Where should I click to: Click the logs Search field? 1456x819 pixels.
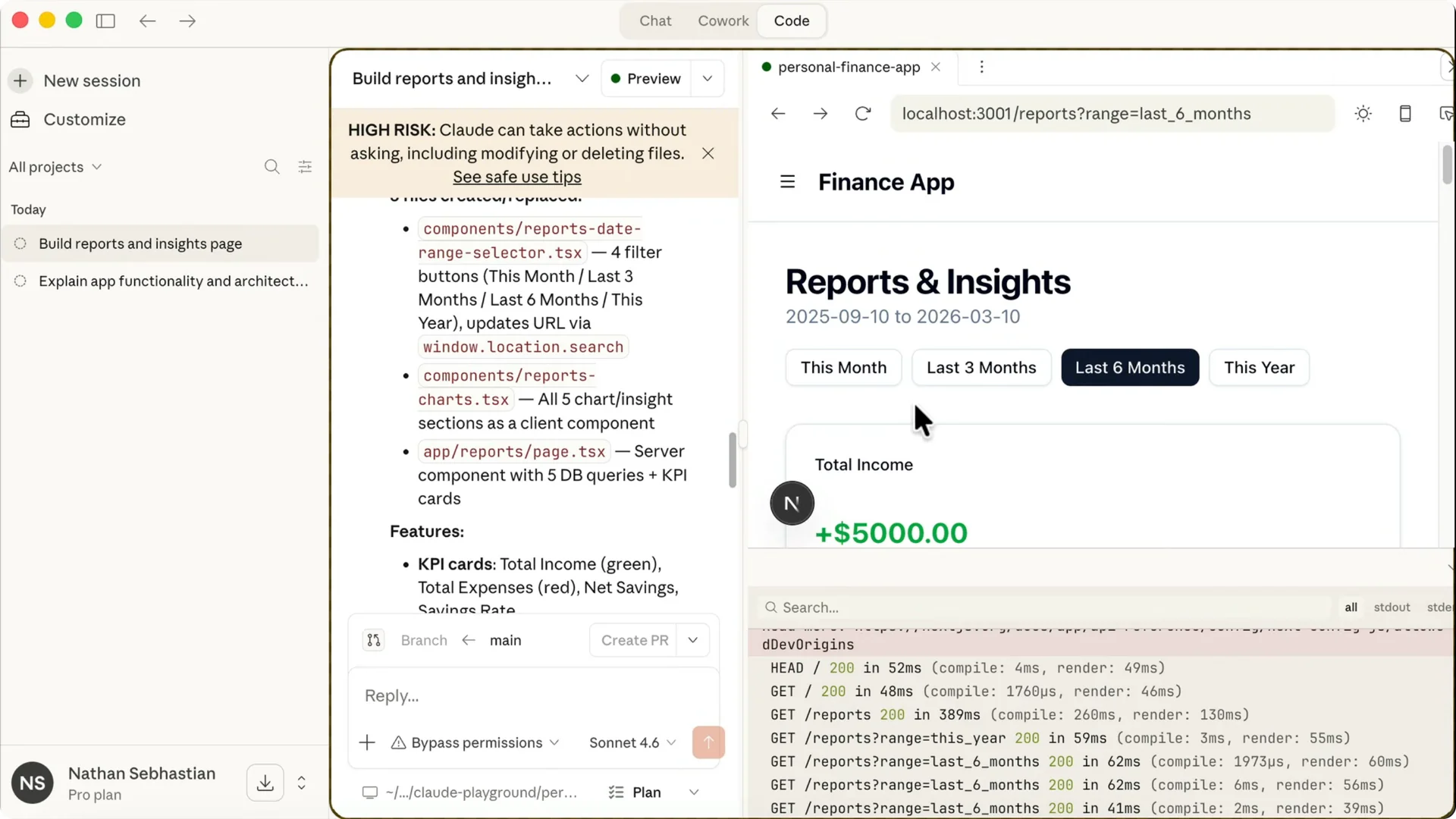click(x=1046, y=607)
